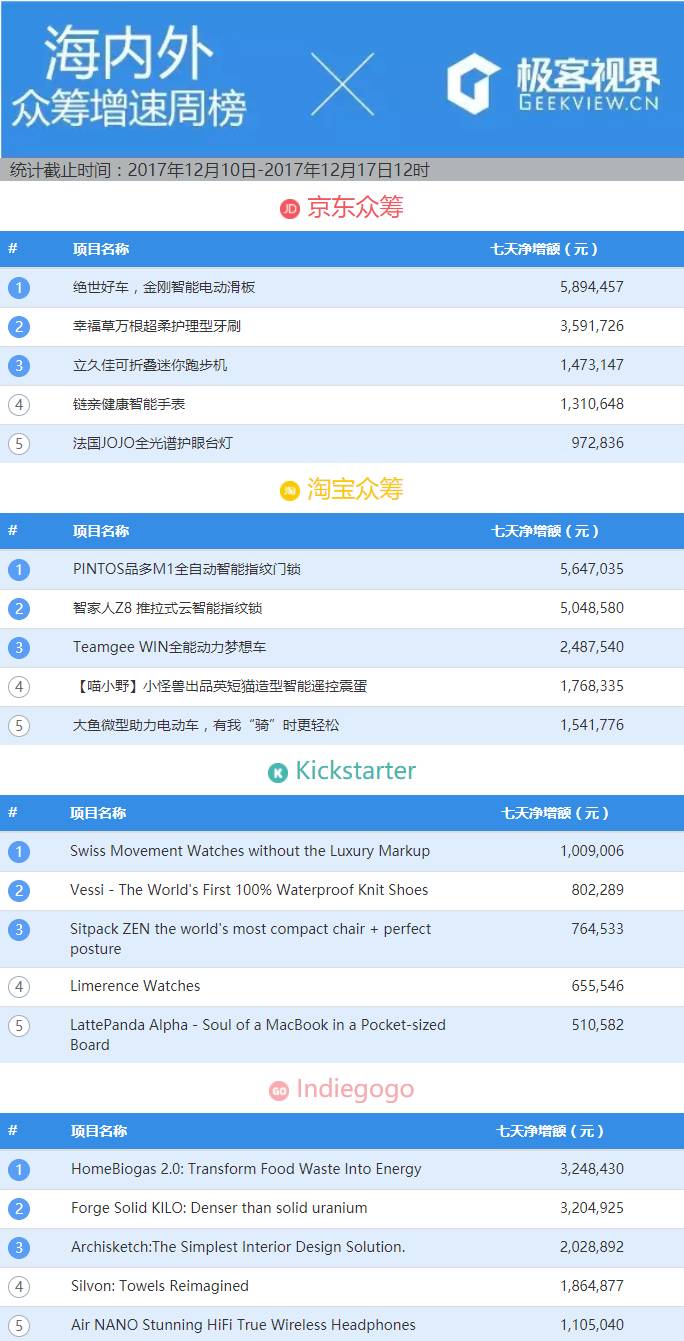The height and width of the screenshot is (1341, 684).
Task: Click rank 1 badge beside HomeBiogas 2.0
Action: [x=19, y=1170]
